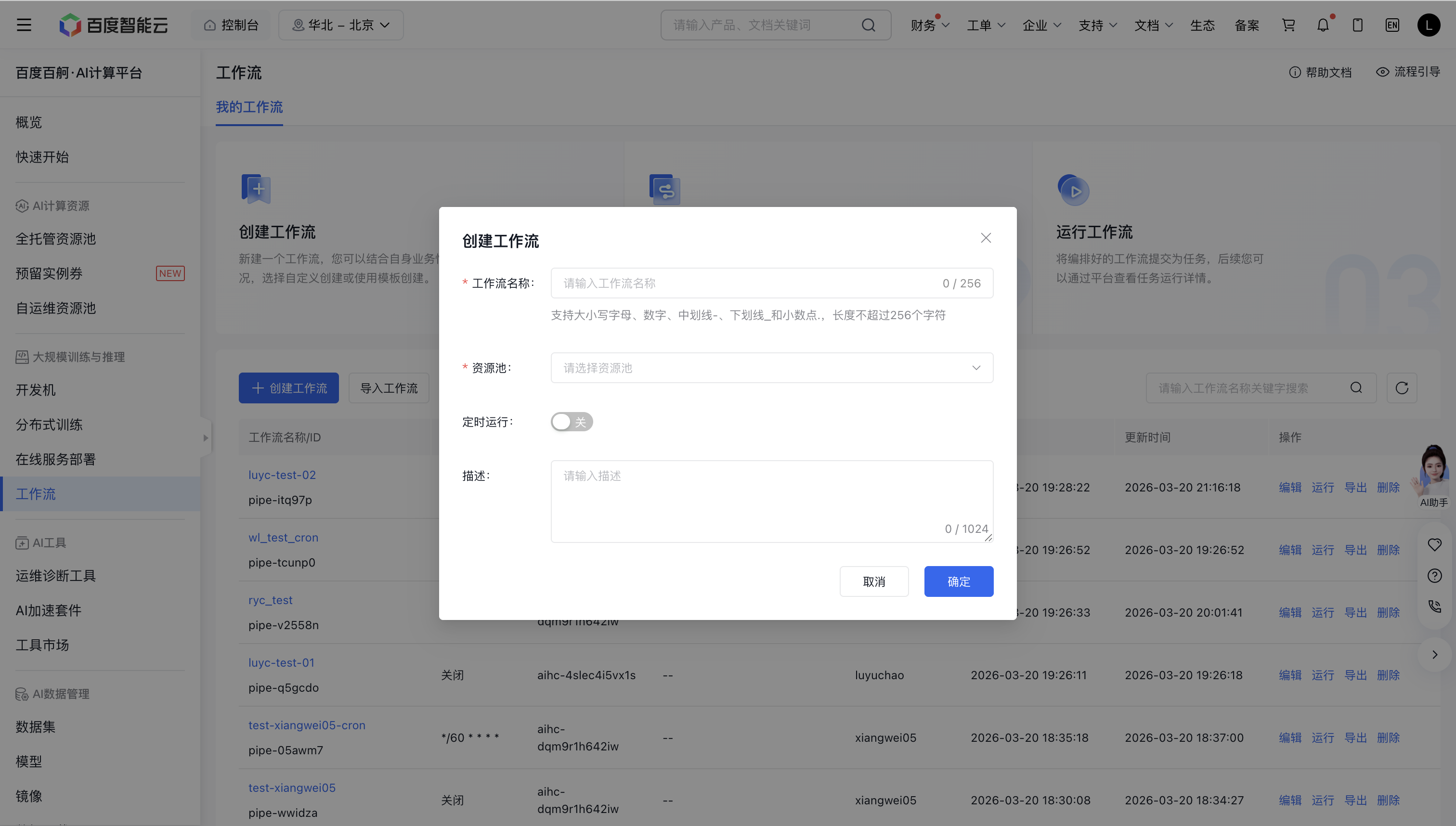Click the mobile device icon in header
Viewport: 1456px width, 826px height.
coord(1357,25)
